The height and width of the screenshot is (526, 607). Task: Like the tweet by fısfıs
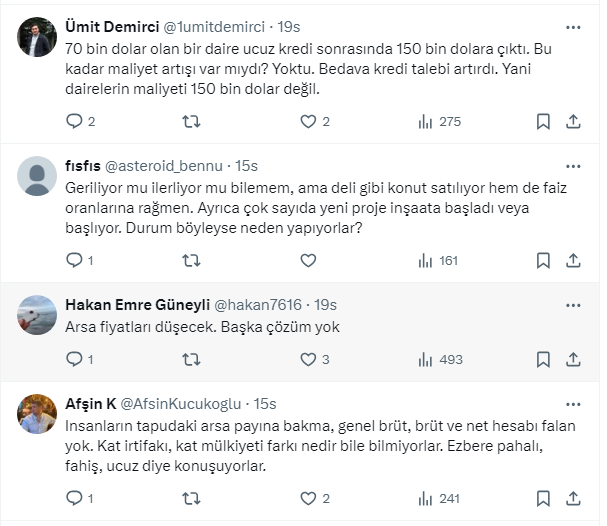[309, 261]
